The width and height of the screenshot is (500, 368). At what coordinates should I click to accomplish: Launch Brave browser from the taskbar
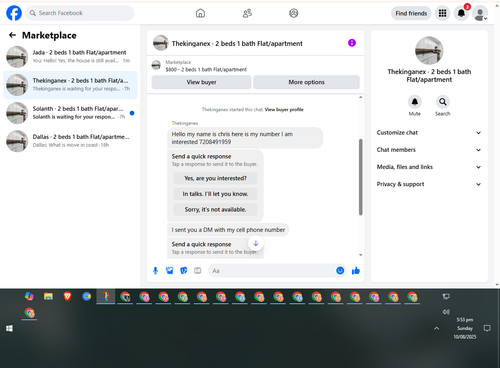point(68,296)
